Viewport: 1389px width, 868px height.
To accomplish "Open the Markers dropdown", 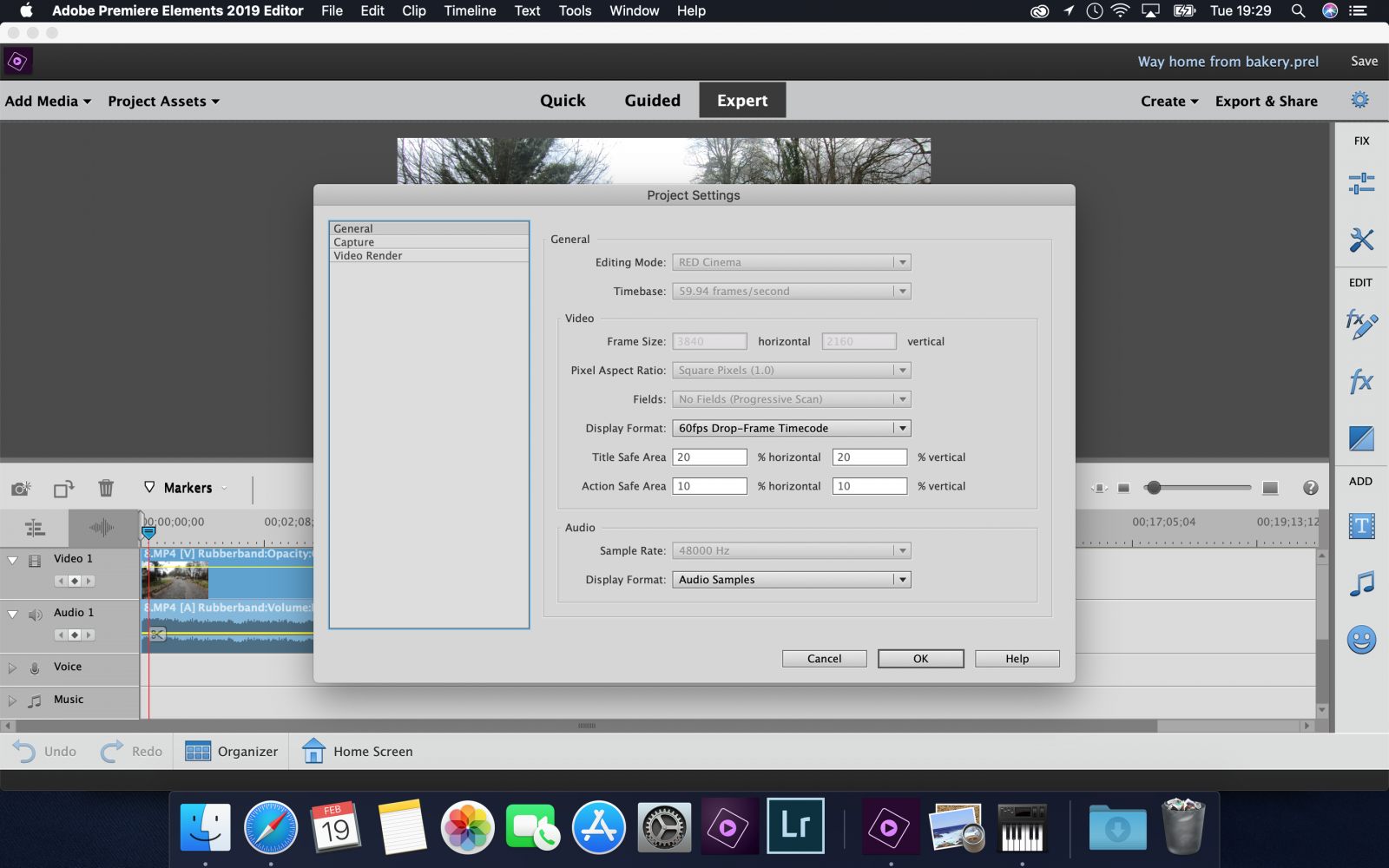I will coord(186,488).
